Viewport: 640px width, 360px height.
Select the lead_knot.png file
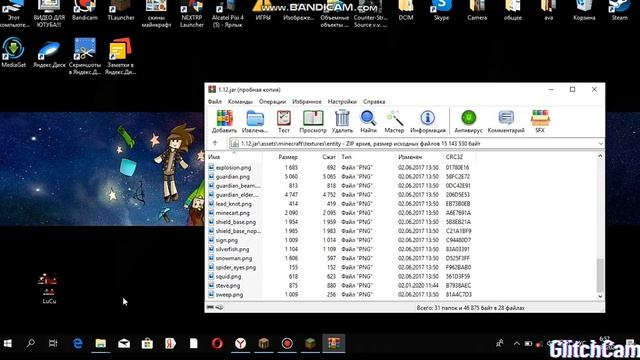pyautogui.click(x=229, y=204)
